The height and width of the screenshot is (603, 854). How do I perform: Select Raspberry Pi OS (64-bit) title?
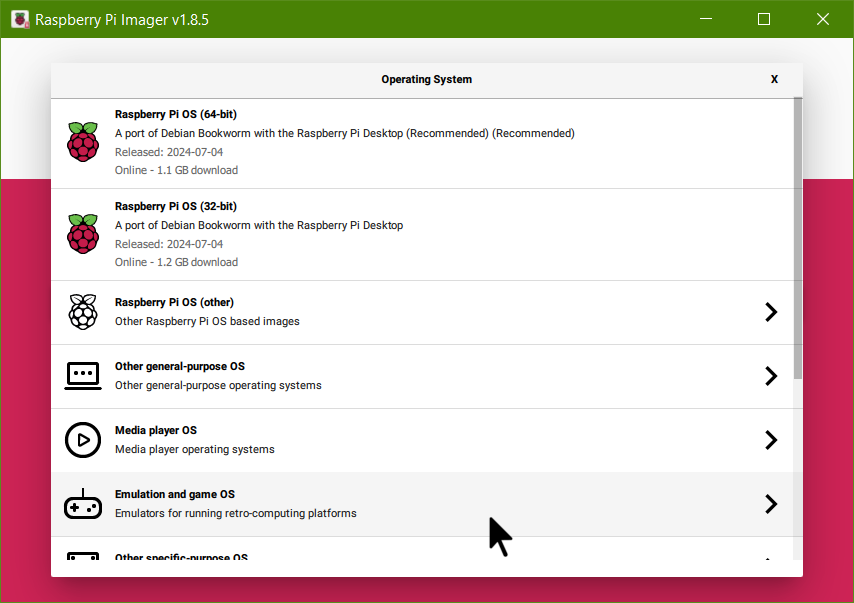(175, 115)
